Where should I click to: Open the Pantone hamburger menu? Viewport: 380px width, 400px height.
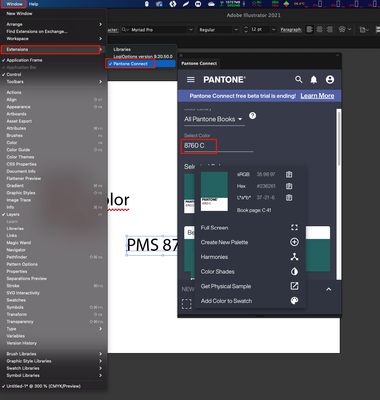click(191, 80)
